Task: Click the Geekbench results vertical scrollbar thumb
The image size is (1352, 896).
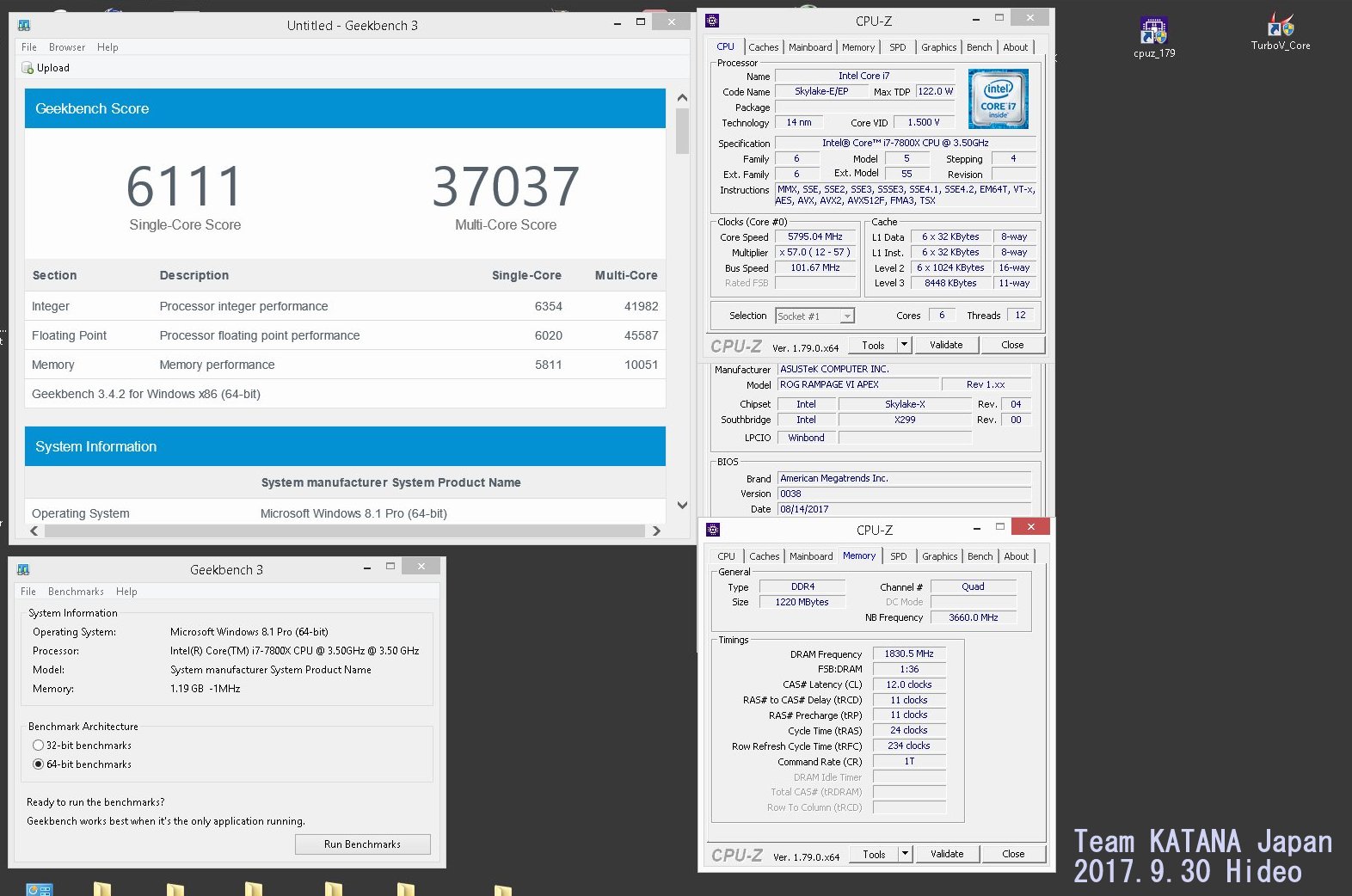Action: pyautogui.click(x=682, y=131)
